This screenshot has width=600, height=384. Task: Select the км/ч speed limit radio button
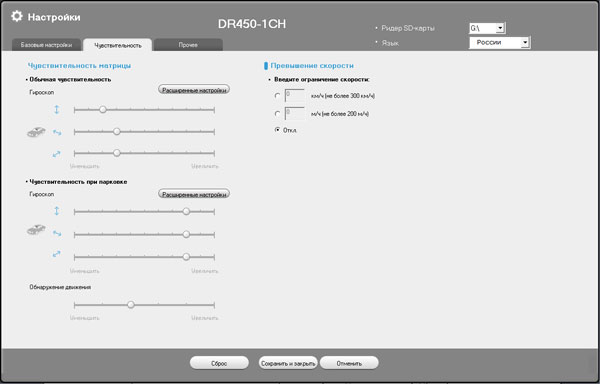pyautogui.click(x=277, y=96)
